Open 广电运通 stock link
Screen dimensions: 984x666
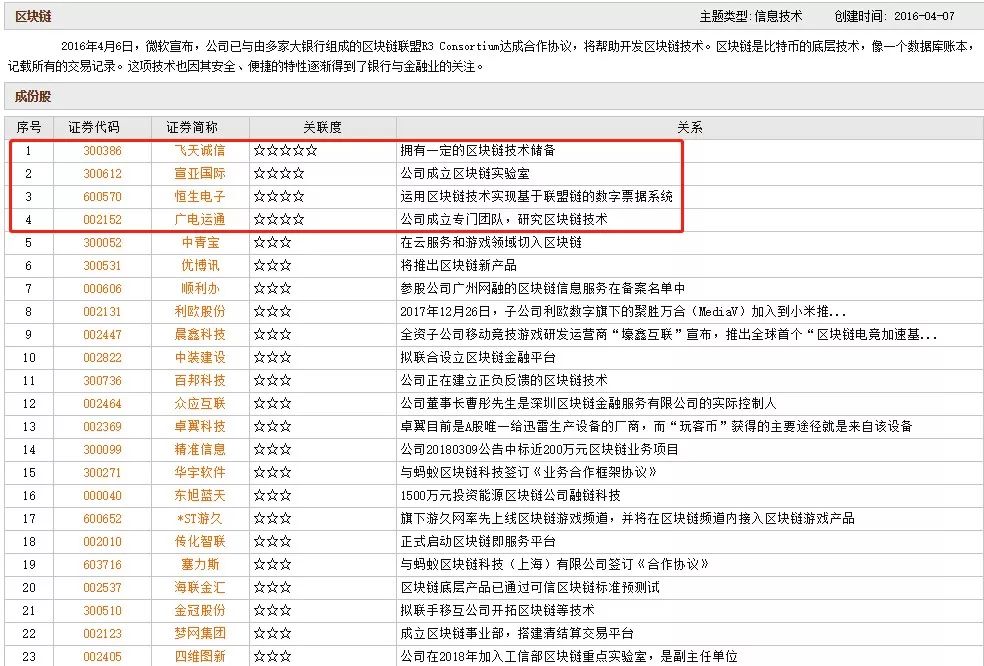(200, 220)
